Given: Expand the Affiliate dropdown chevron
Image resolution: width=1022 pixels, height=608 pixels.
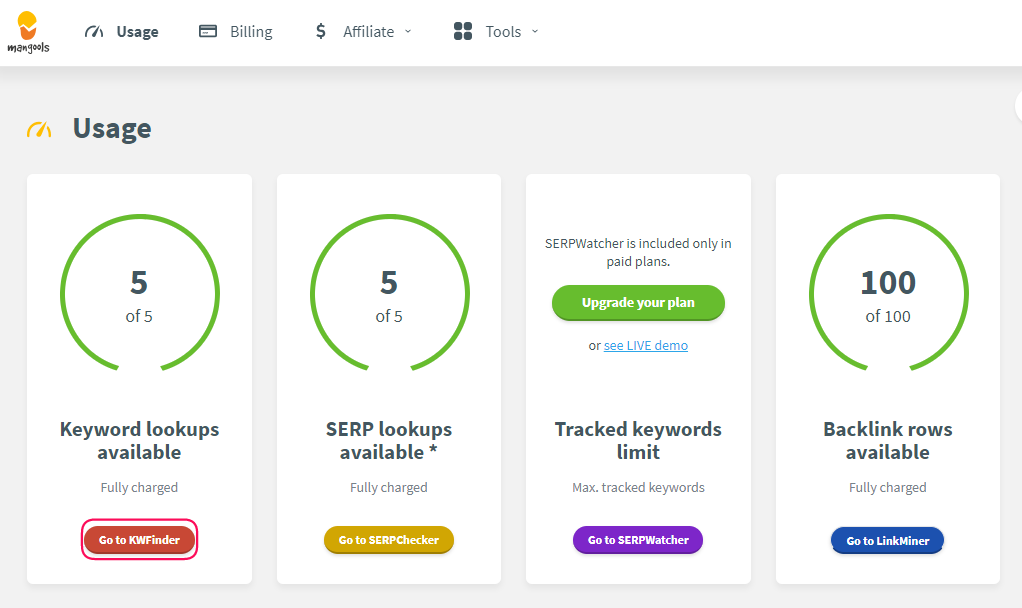Looking at the screenshot, I should pos(408,31).
